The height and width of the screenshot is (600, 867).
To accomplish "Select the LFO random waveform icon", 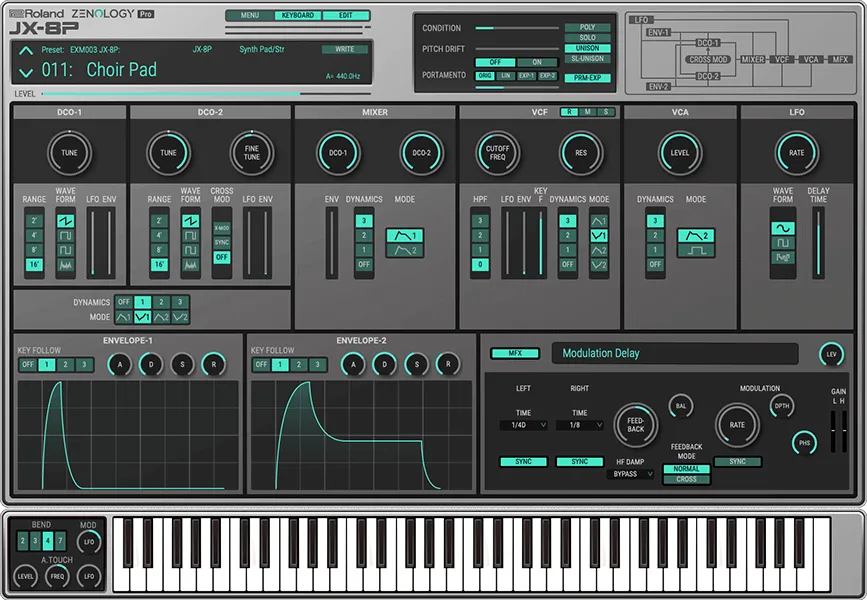I will (x=783, y=258).
